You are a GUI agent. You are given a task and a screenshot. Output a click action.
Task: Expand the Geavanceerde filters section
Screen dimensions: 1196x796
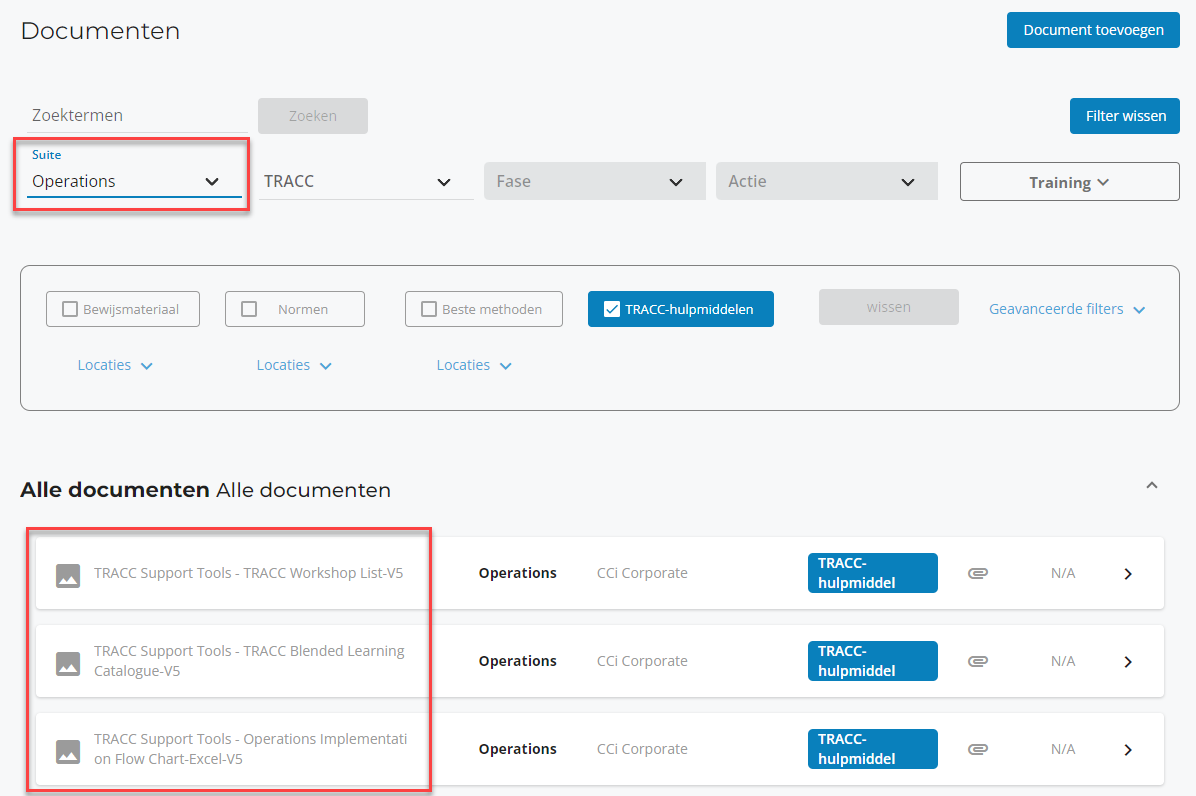point(1066,309)
